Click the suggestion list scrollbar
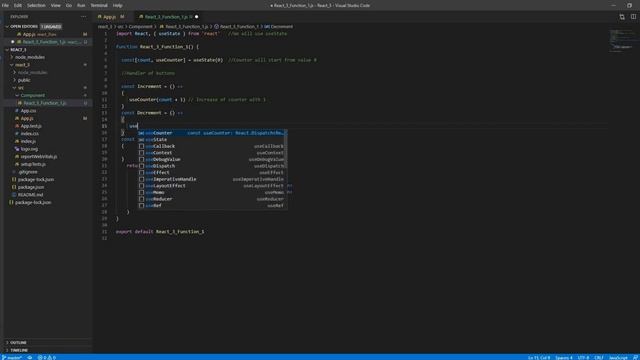Screen dimensions: 640x360 pos(286,149)
